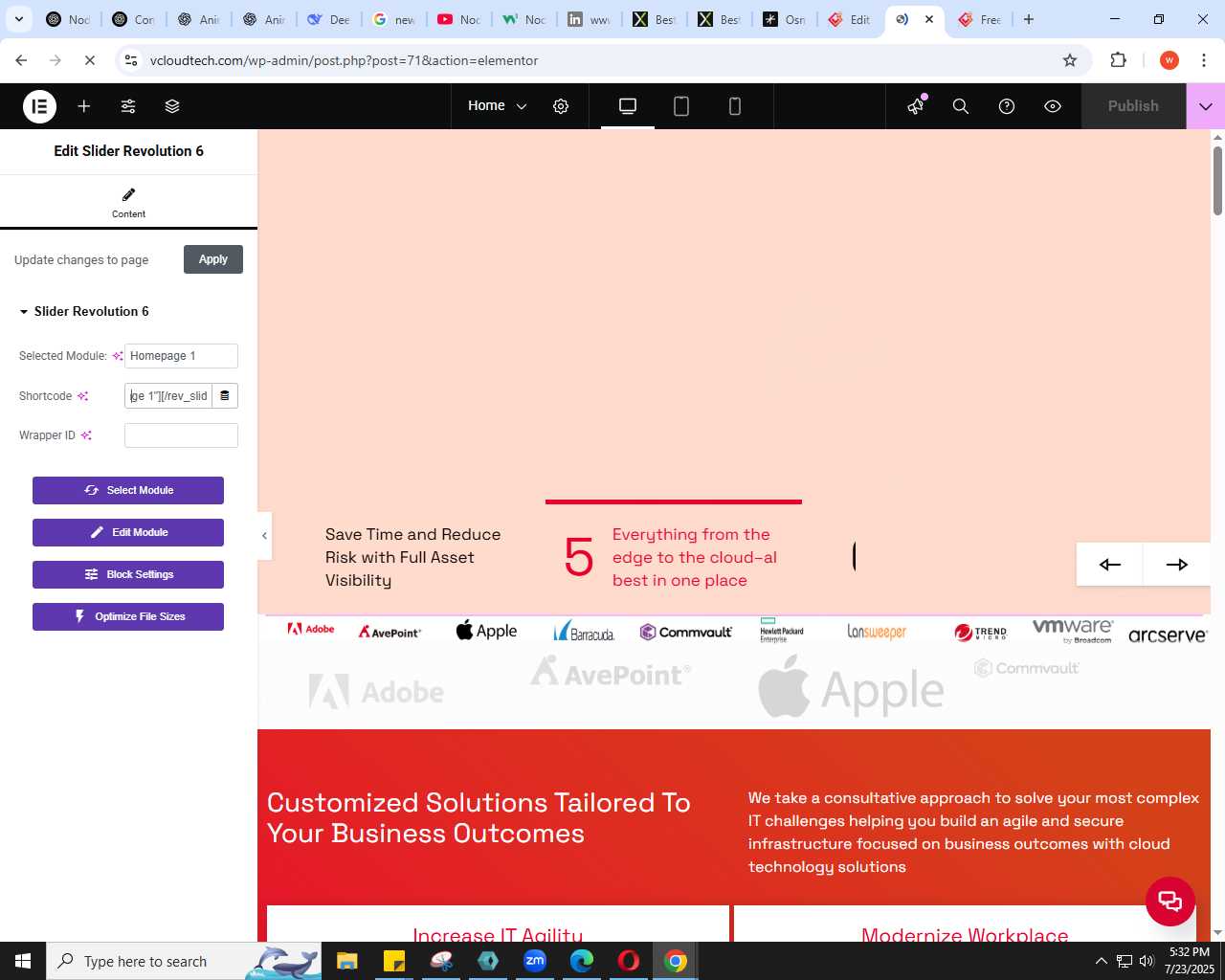Click the Select Module button
The height and width of the screenshot is (980, 1225).
(128, 490)
